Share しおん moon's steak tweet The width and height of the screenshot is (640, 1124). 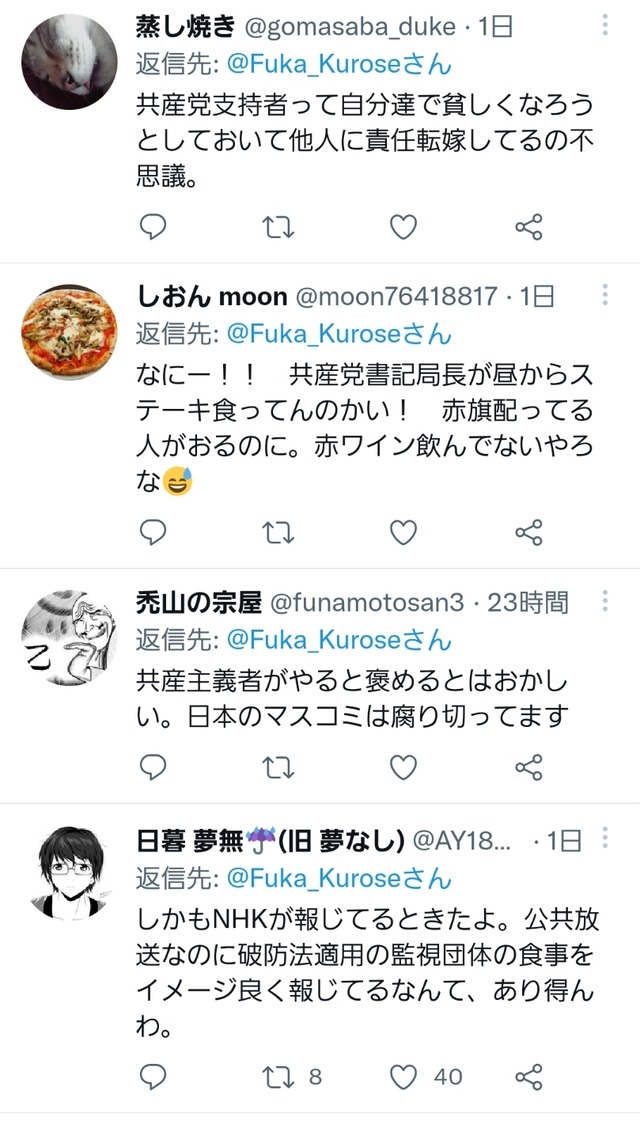529,533
